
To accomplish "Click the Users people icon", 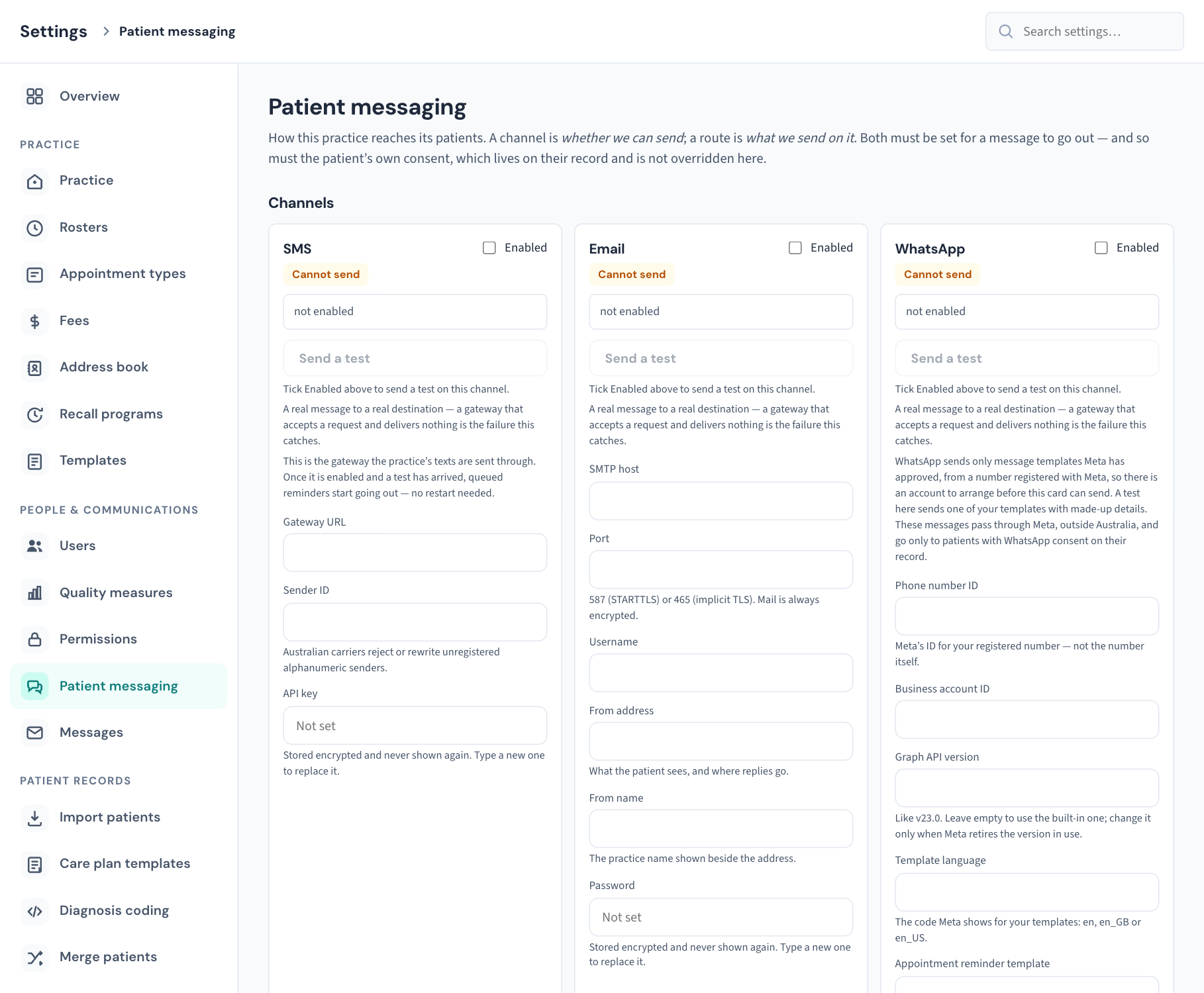I will [x=34, y=546].
